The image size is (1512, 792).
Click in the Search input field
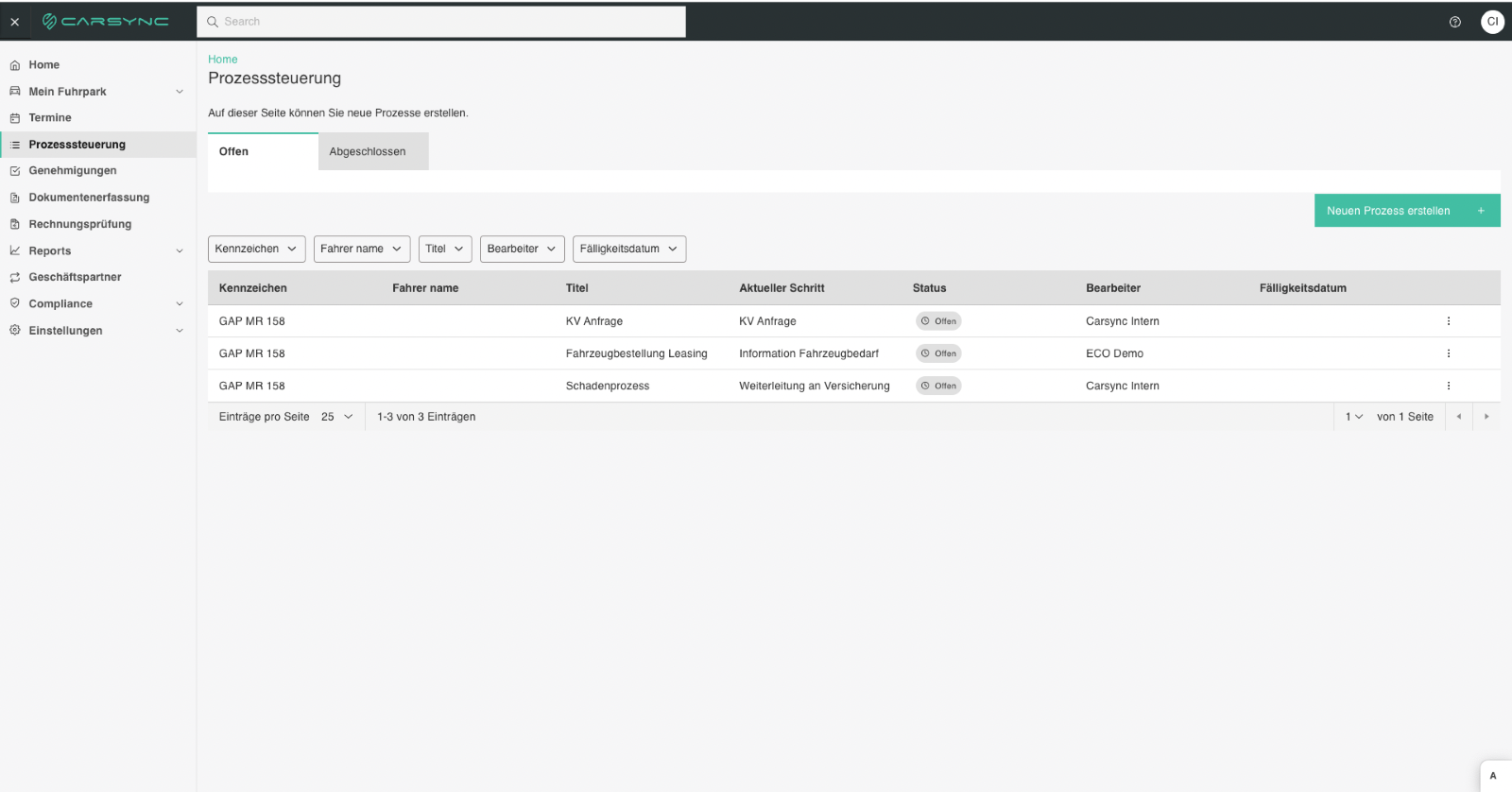click(x=441, y=22)
